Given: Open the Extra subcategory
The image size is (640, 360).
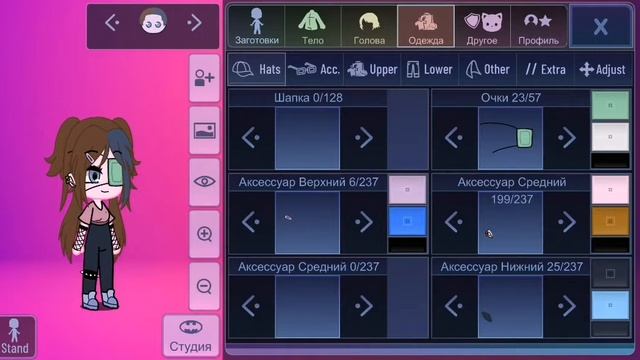Looking at the screenshot, I should 545,69.
